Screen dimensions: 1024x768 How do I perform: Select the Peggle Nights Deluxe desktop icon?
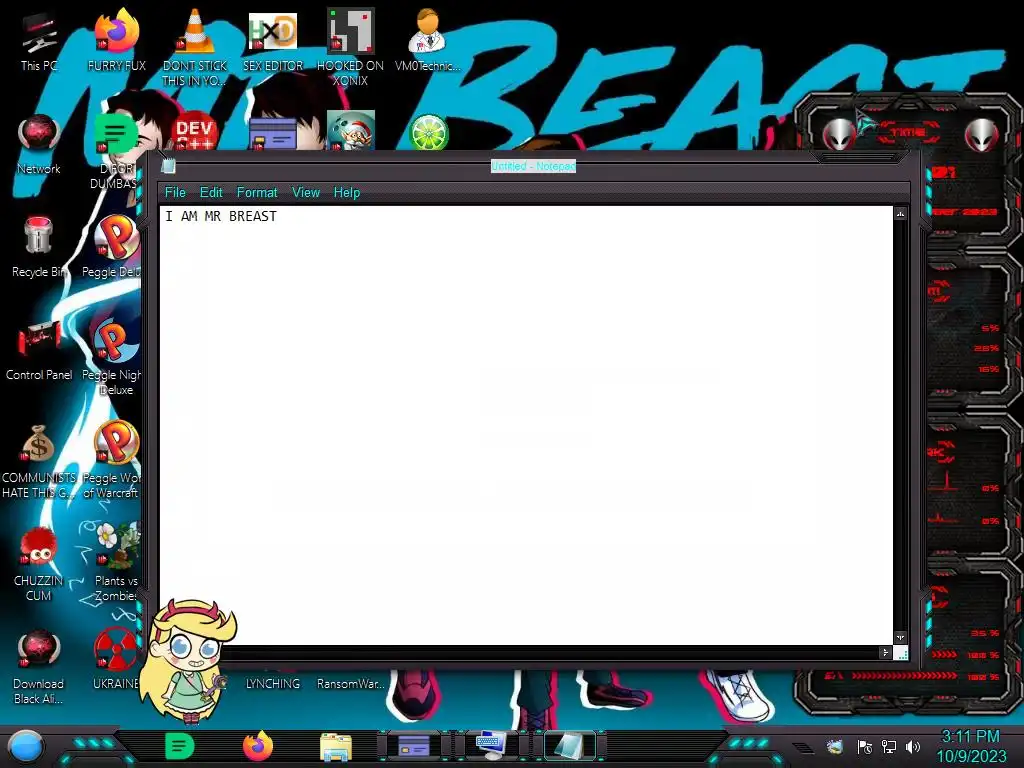click(x=114, y=357)
